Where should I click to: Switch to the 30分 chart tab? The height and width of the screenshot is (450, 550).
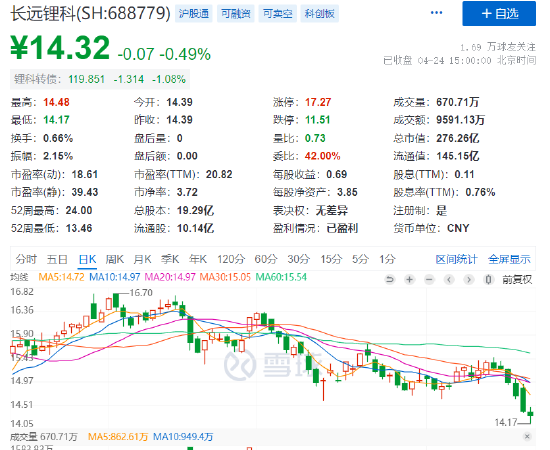point(299,260)
